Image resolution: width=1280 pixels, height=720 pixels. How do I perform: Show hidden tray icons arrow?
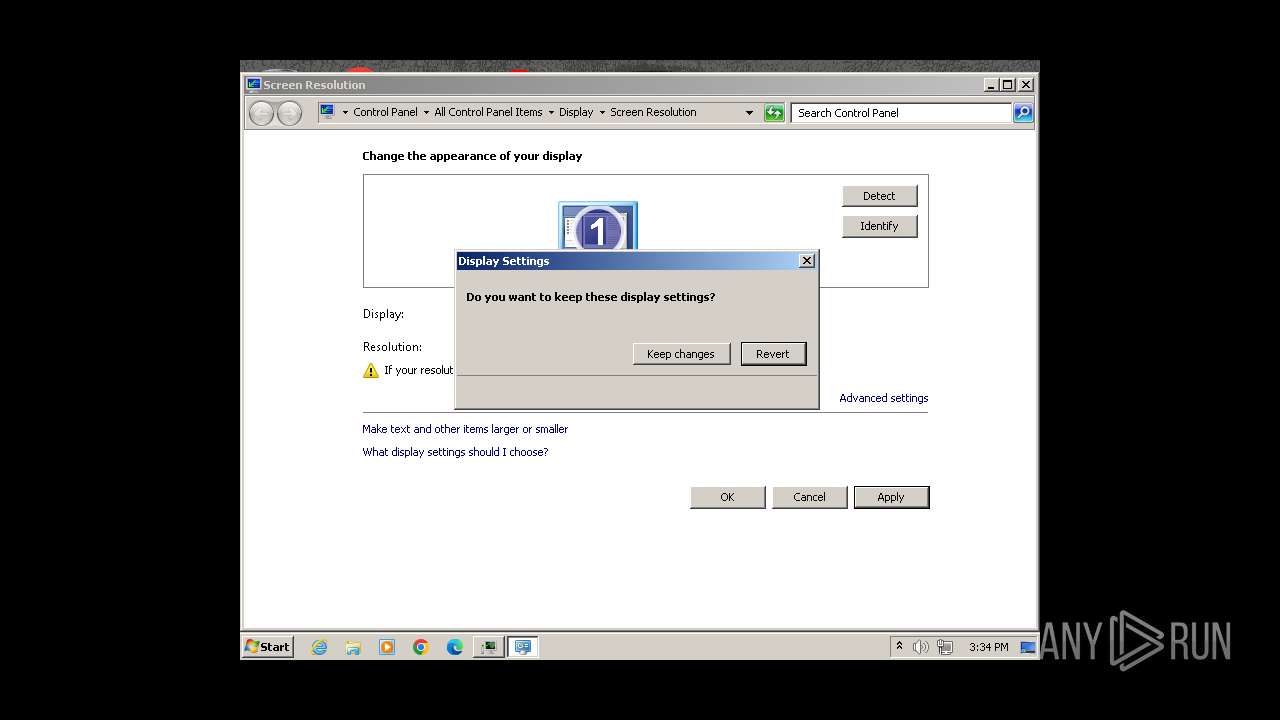[899, 647]
